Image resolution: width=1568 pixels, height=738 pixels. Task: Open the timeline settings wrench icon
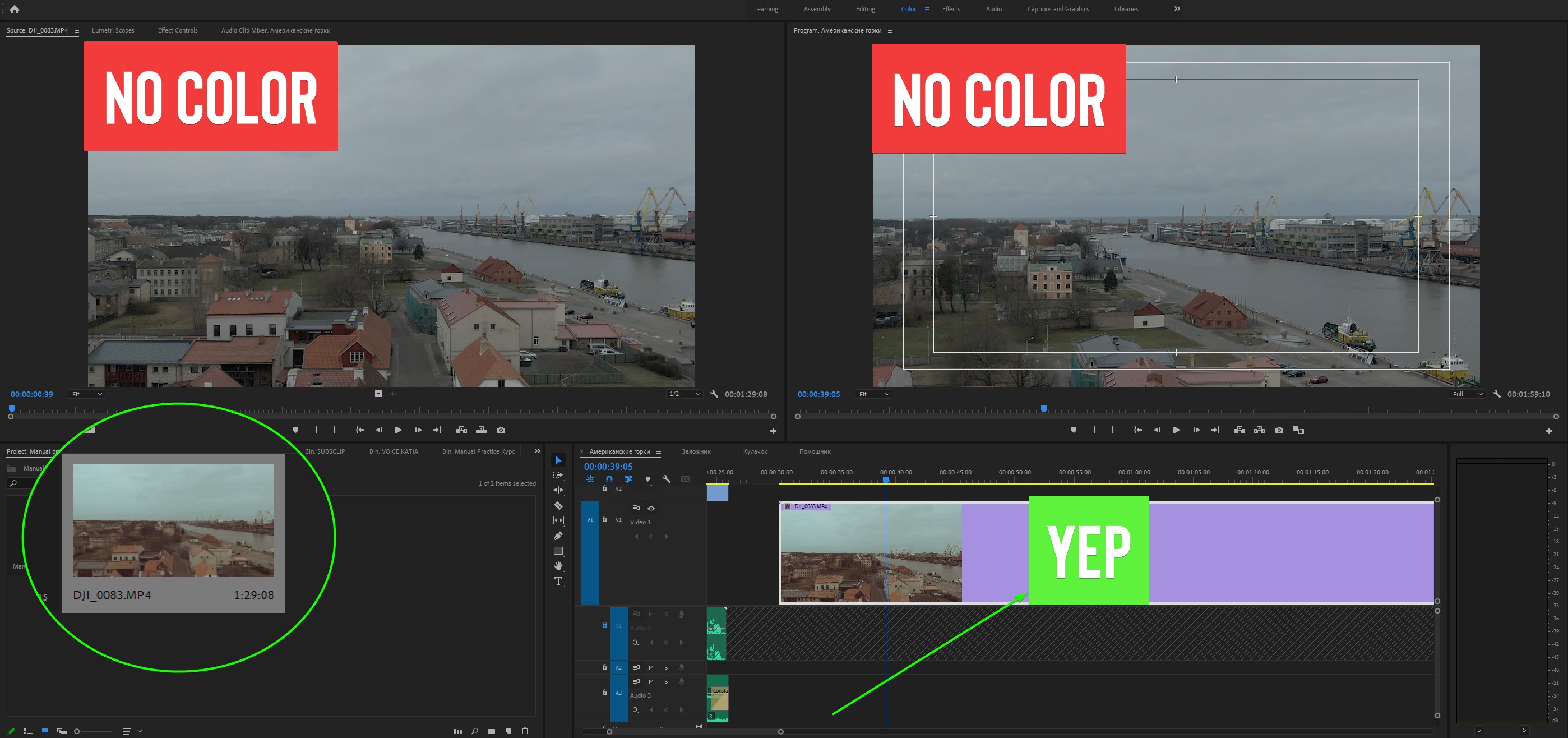point(667,479)
